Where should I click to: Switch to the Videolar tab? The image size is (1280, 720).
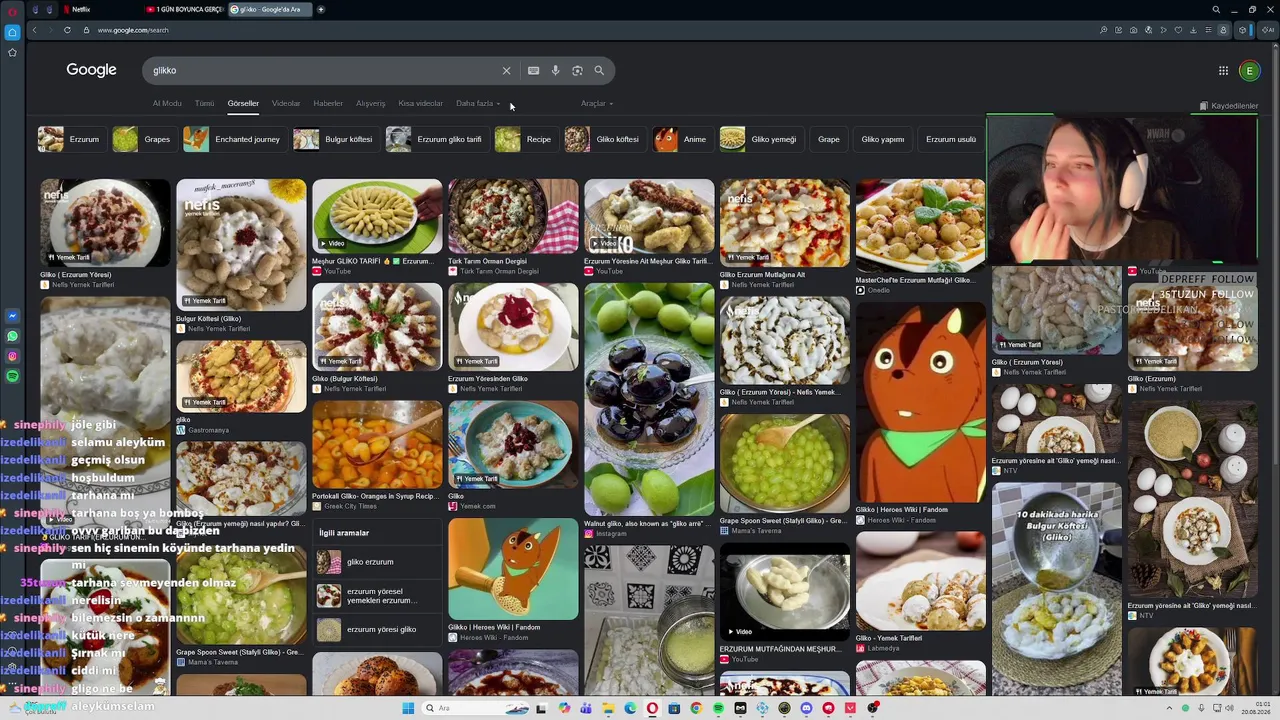[286, 104]
